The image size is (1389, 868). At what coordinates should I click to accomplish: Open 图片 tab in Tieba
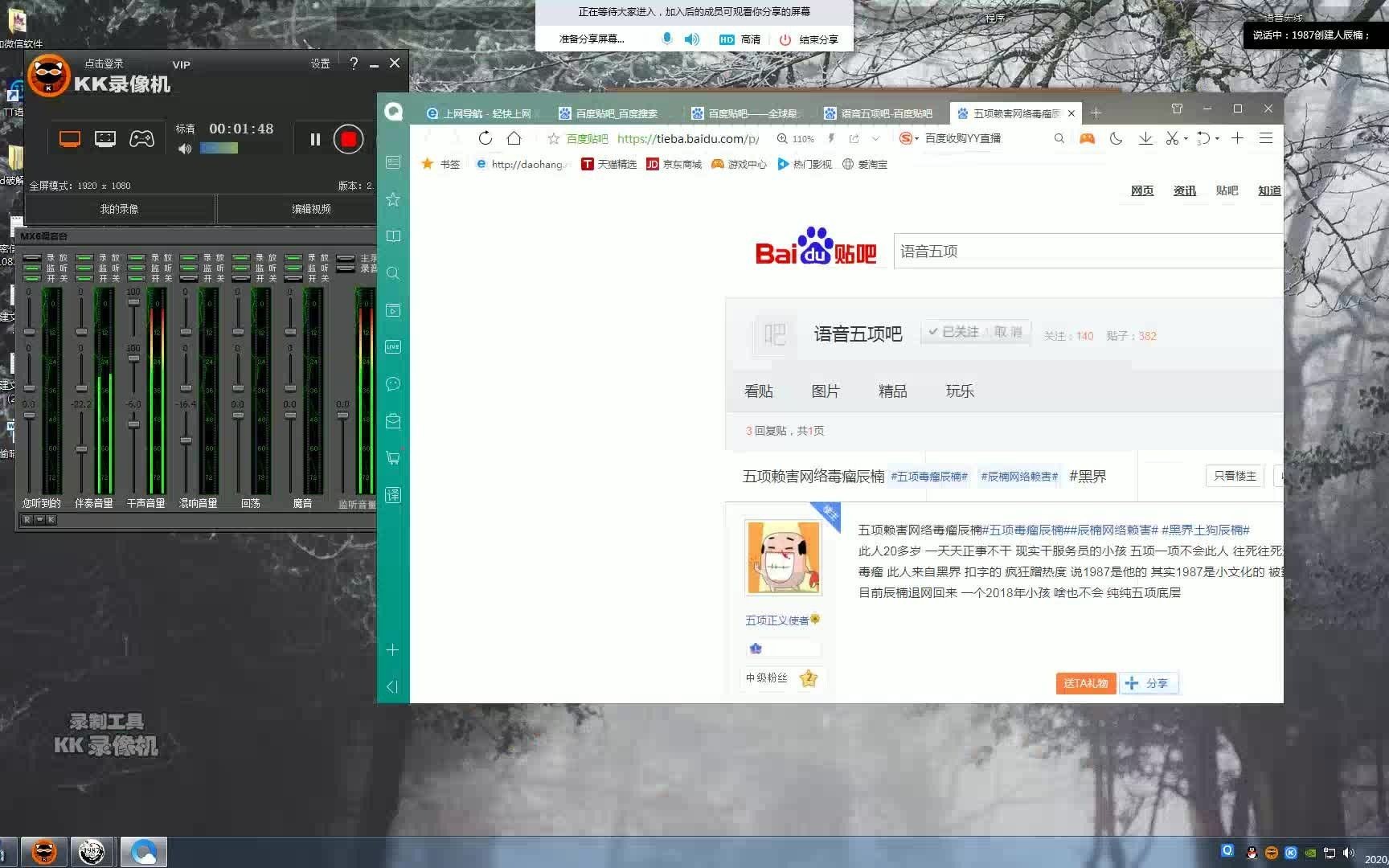826,391
